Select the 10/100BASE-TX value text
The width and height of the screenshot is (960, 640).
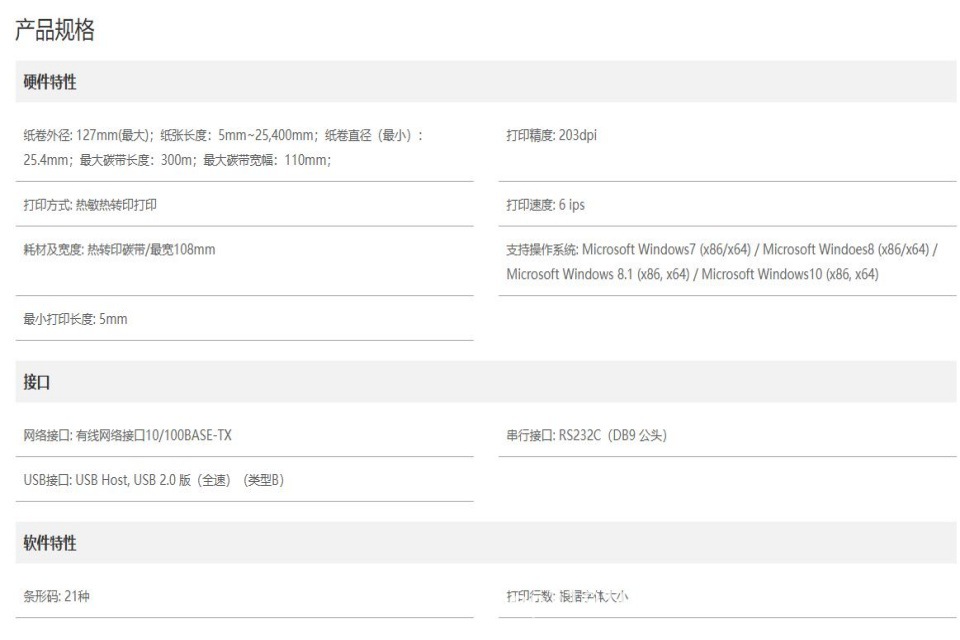coord(189,435)
